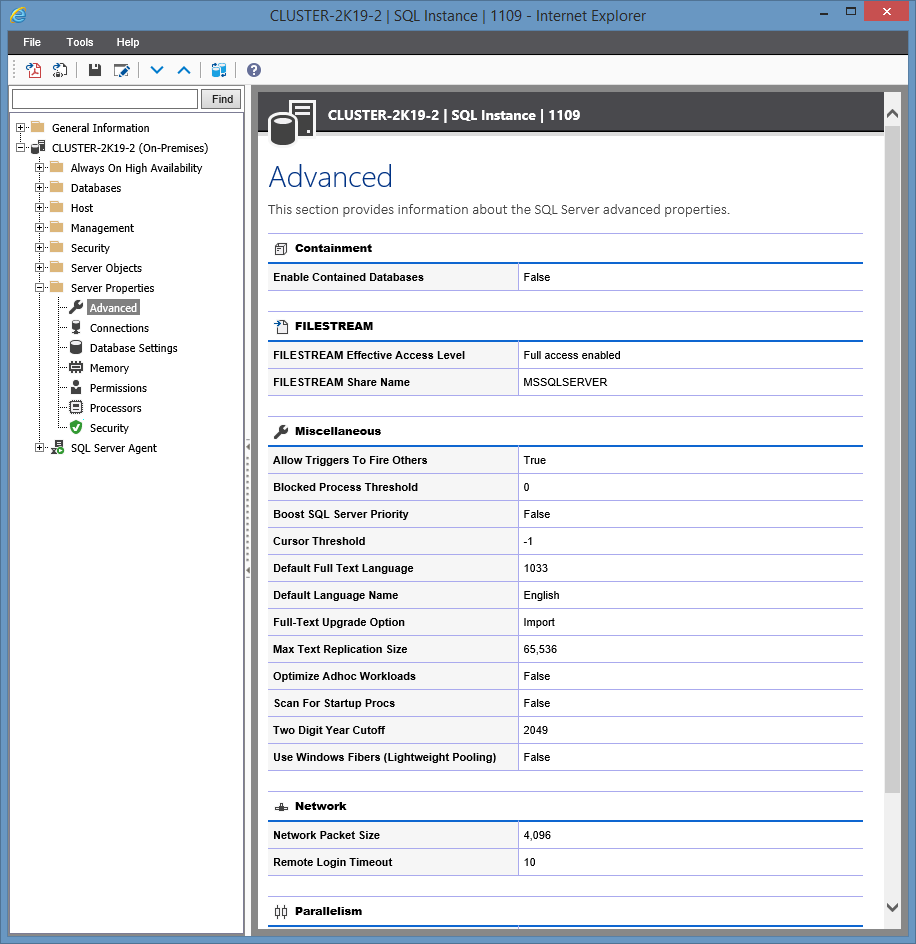916x944 pixels.
Task: Click inside the search text field
Action: (x=104, y=98)
